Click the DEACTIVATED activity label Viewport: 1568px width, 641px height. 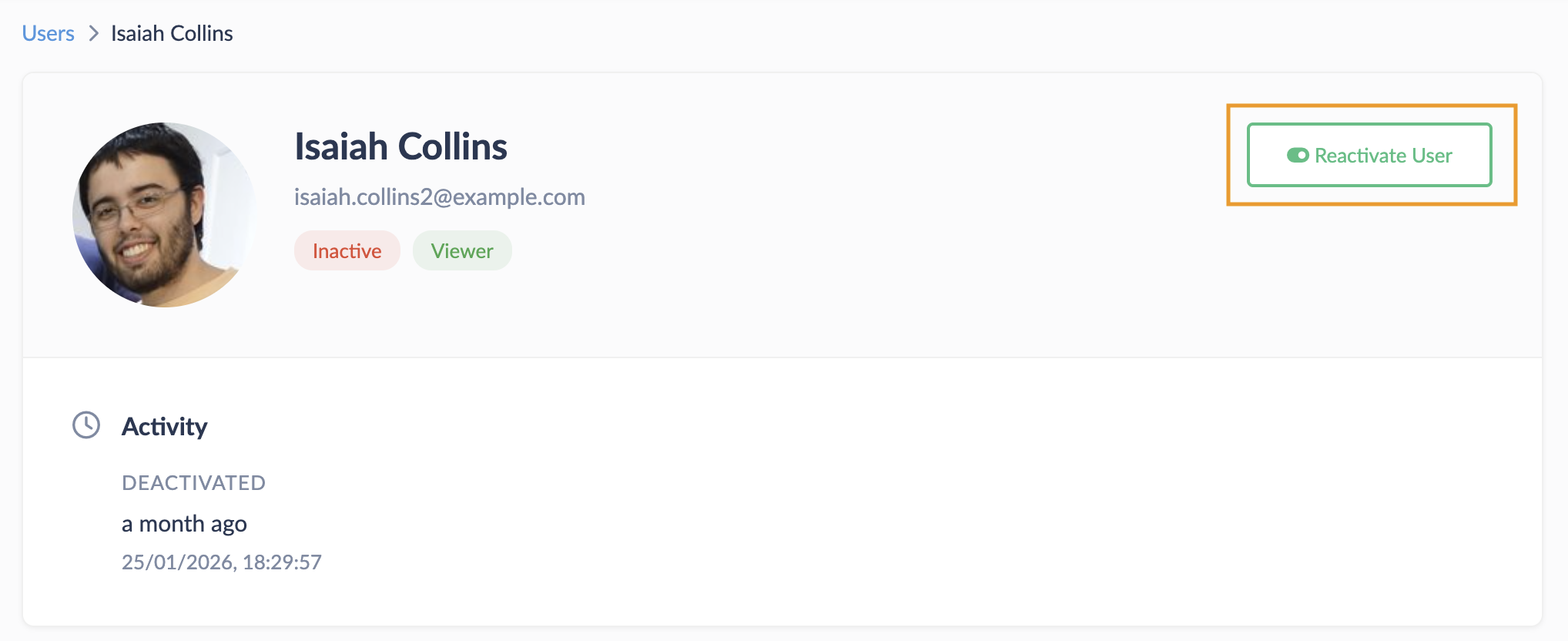[x=193, y=483]
